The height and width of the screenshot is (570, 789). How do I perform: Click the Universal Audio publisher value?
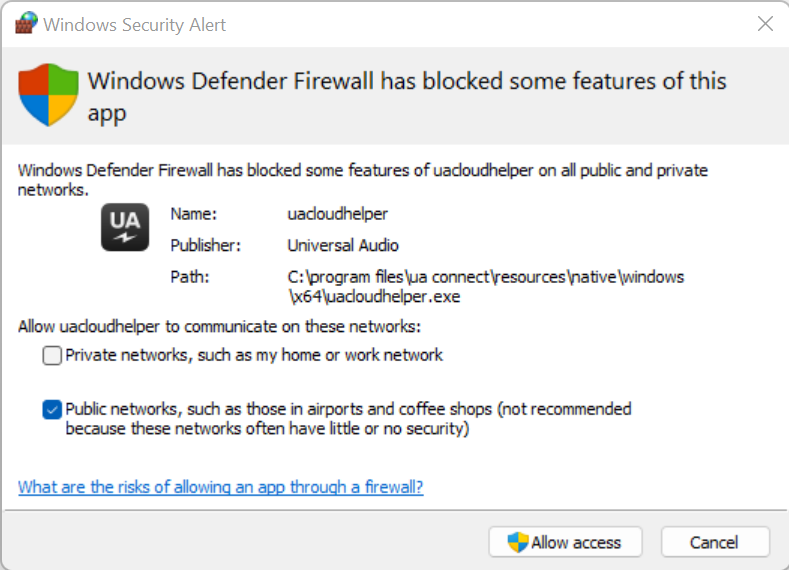click(x=343, y=245)
